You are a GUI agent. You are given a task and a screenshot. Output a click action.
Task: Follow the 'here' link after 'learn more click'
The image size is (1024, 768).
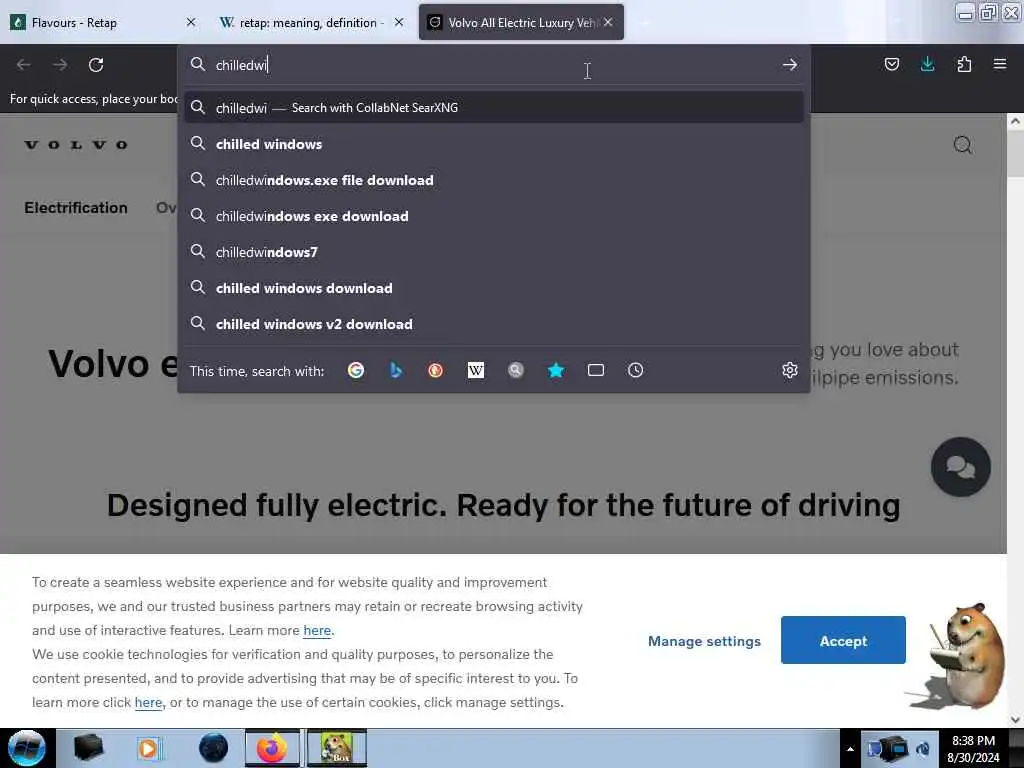click(148, 703)
